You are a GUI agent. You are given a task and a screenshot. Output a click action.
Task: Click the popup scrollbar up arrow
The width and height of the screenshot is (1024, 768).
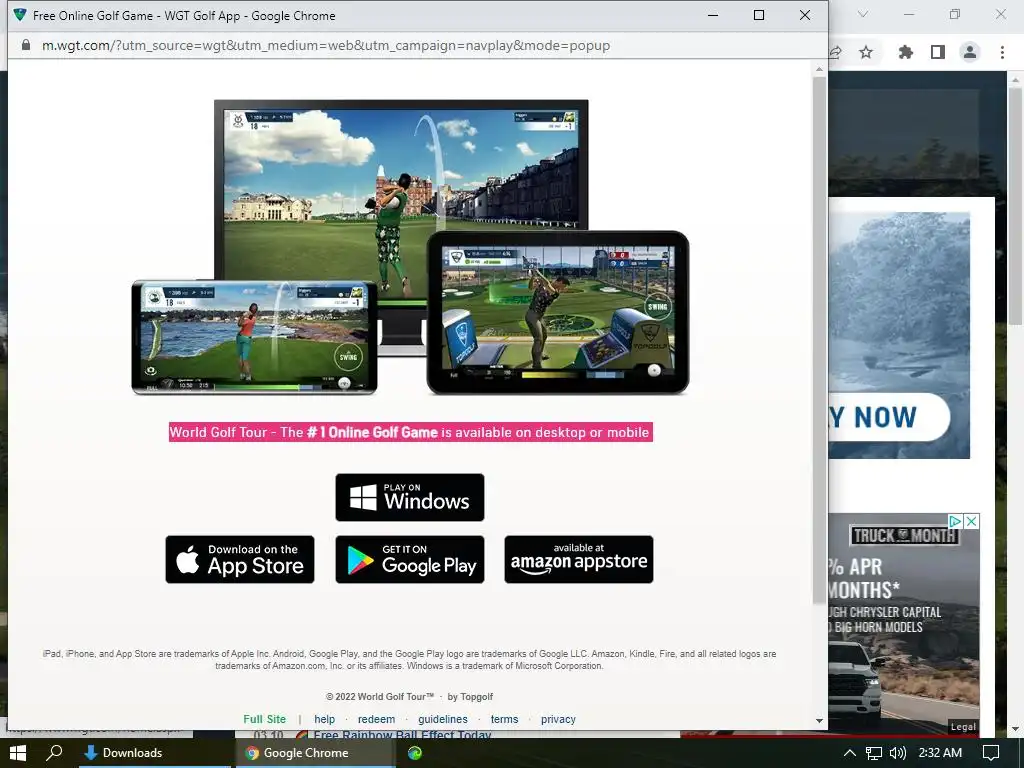click(x=819, y=69)
